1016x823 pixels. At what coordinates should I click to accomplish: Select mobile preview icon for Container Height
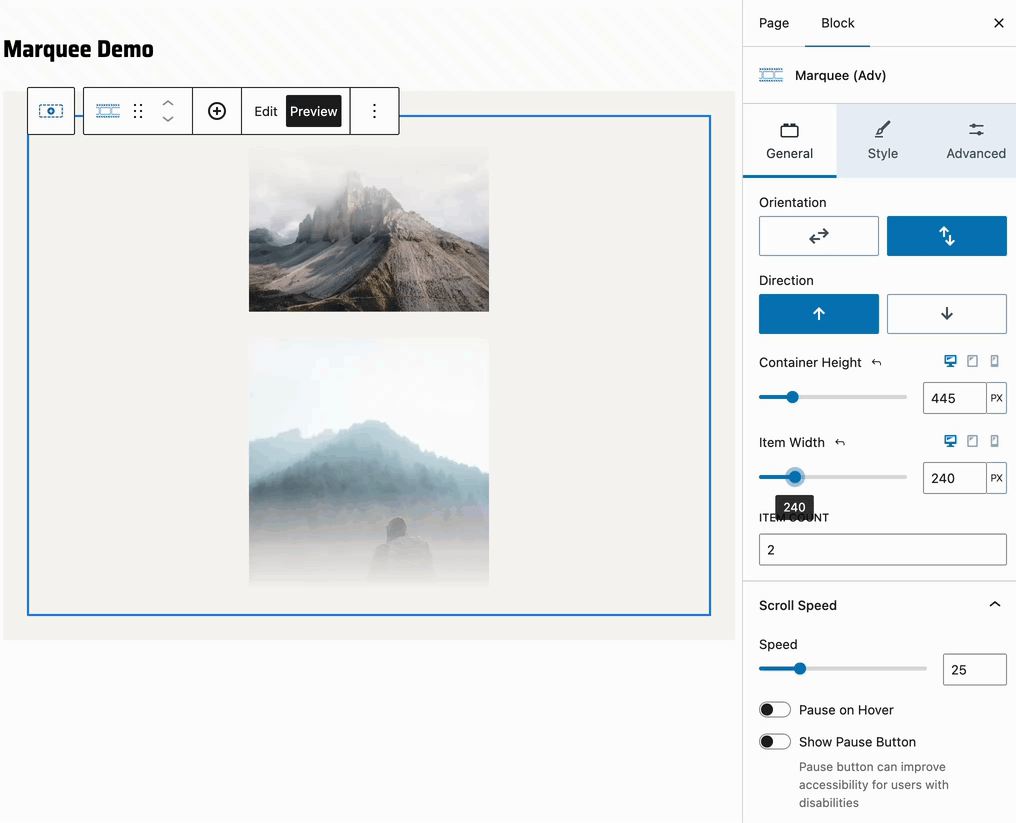(x=995, y=361)
